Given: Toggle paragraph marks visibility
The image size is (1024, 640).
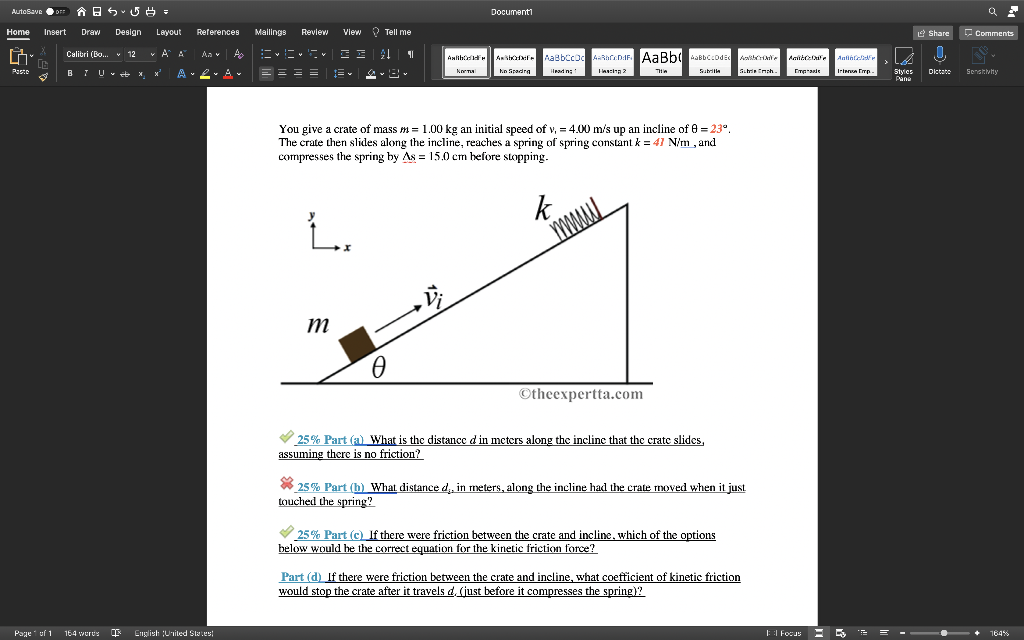Looking at the screenshot, I should [x=411, y=54].
